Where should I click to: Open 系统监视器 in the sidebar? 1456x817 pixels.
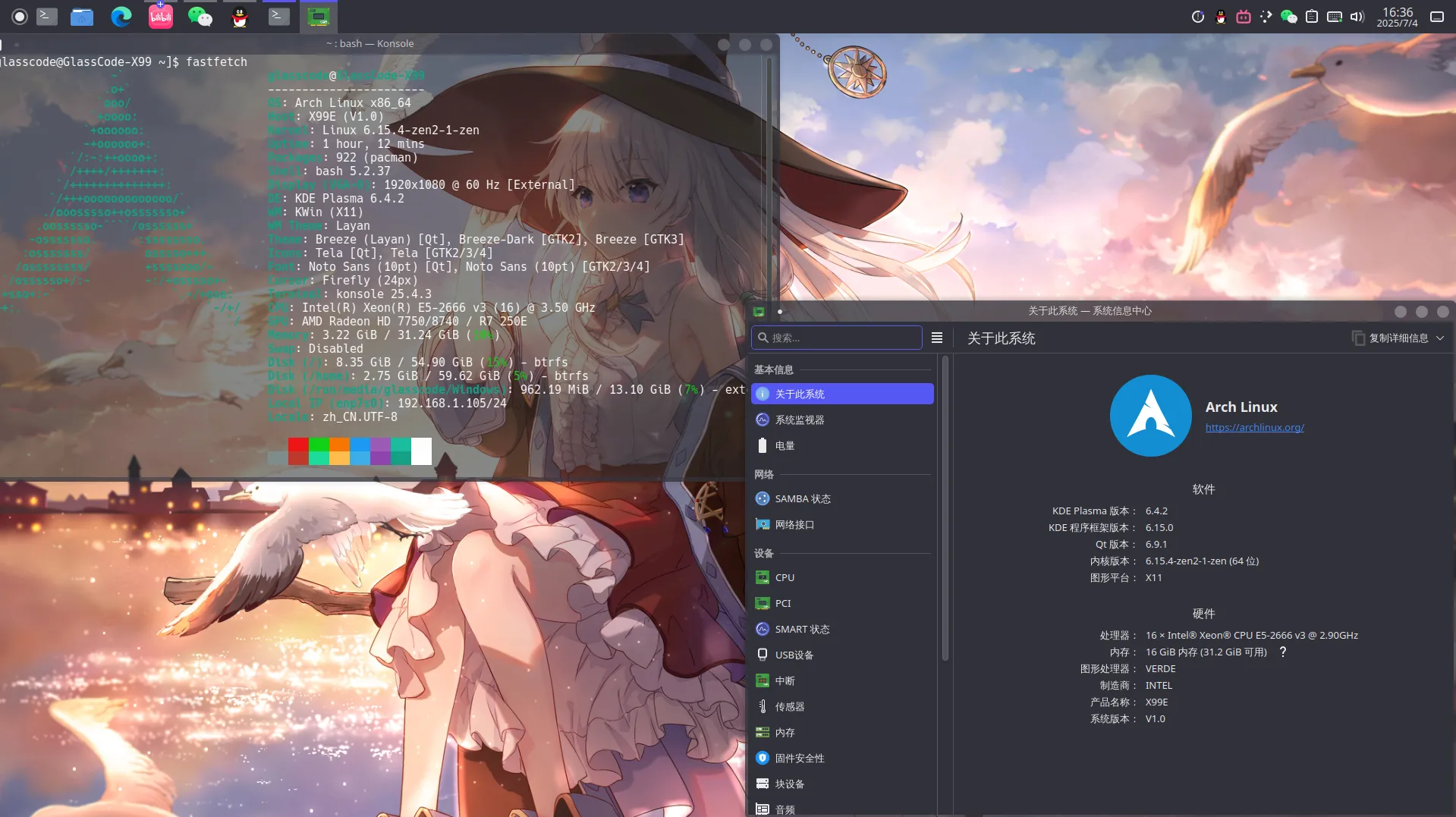[x=842, y=419]
